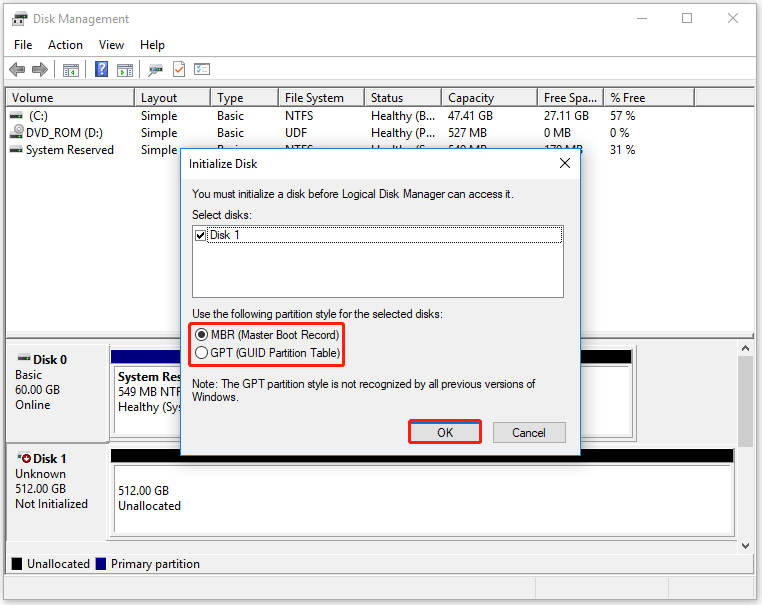
Task: Select MBR (Master Boot Record) radio button
Action: pyautogui.click(x=201, y=335)
